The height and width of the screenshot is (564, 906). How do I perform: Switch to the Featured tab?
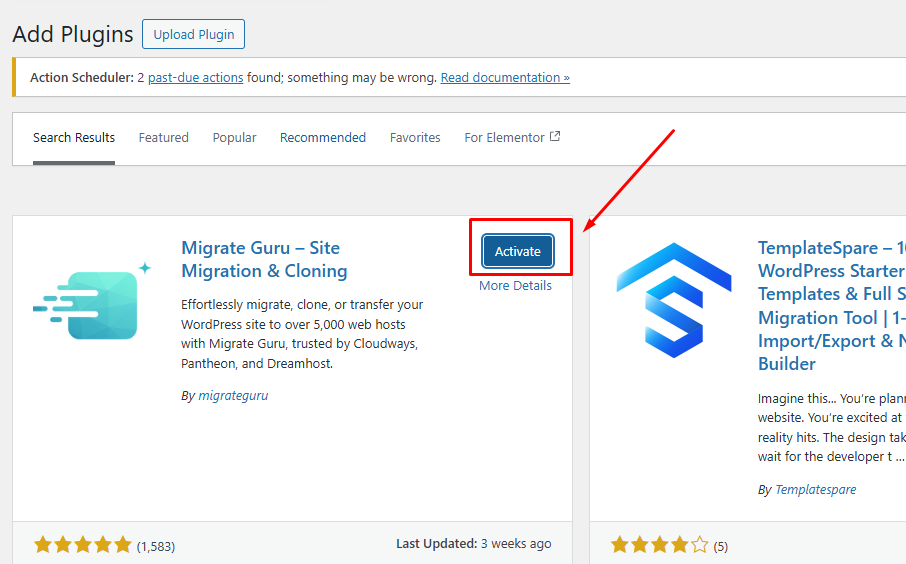[x=164, y=138]
